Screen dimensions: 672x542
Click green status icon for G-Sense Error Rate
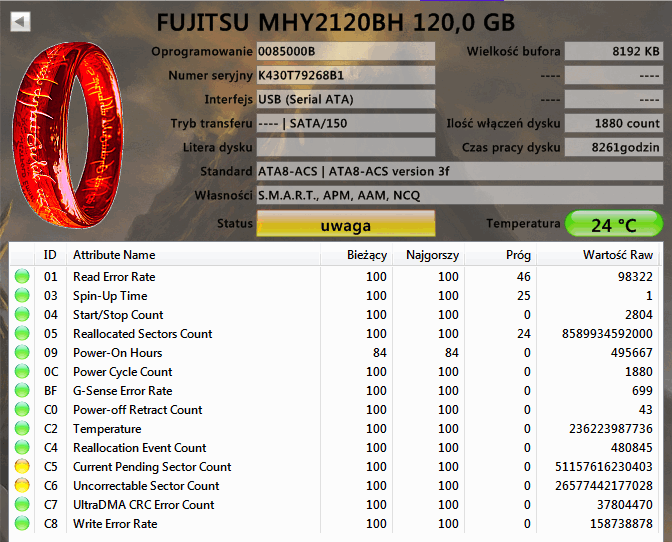[22, 390]
